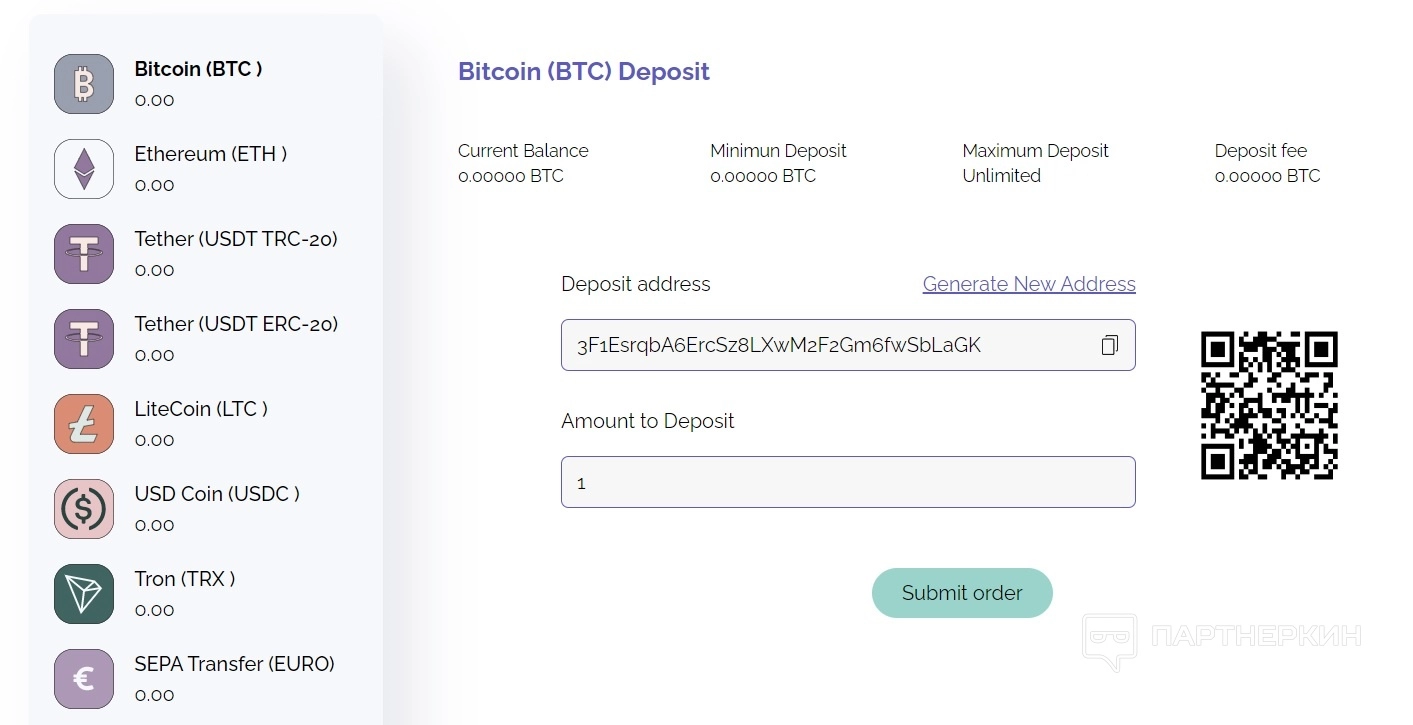The image size is (1413, 725).
Task: Click the Tether TRC-20 icon
Action: 84,254
